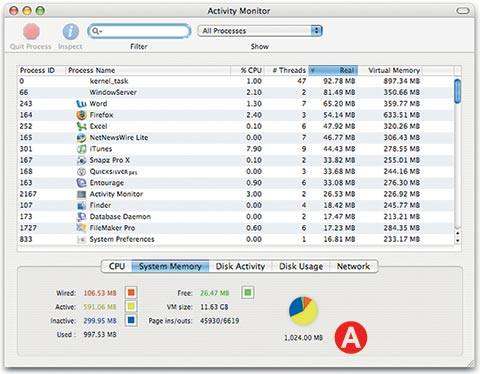The height and width of the screenshot is (374, 480).
Task: Open the Network tab
Action: 353,266
